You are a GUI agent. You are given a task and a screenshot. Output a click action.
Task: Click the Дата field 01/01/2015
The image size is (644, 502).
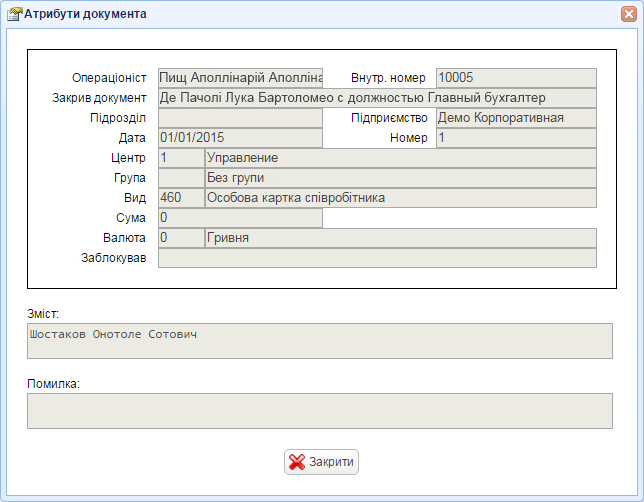pyautogui.click(x=240, y=138)
